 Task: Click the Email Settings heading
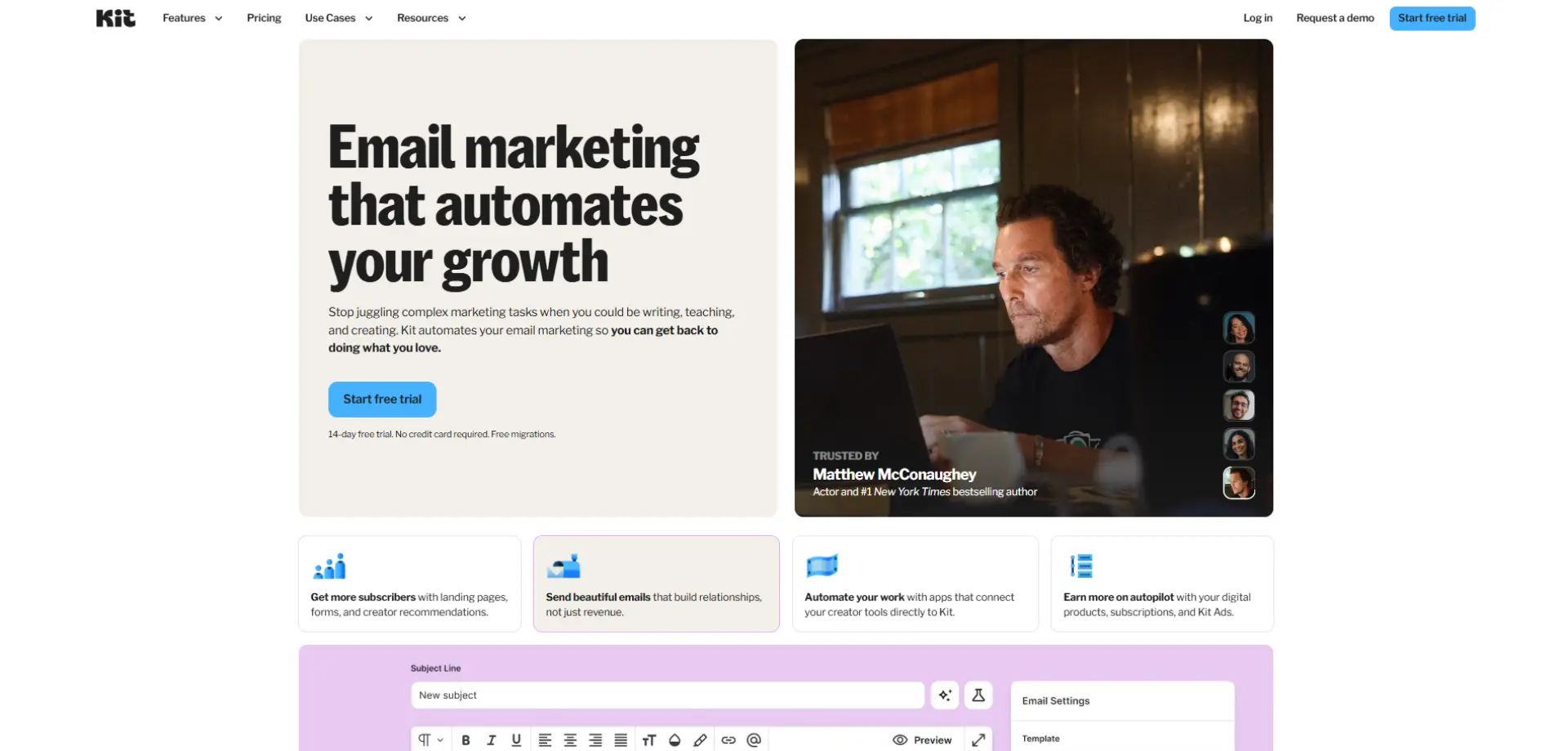[1056, 701]
